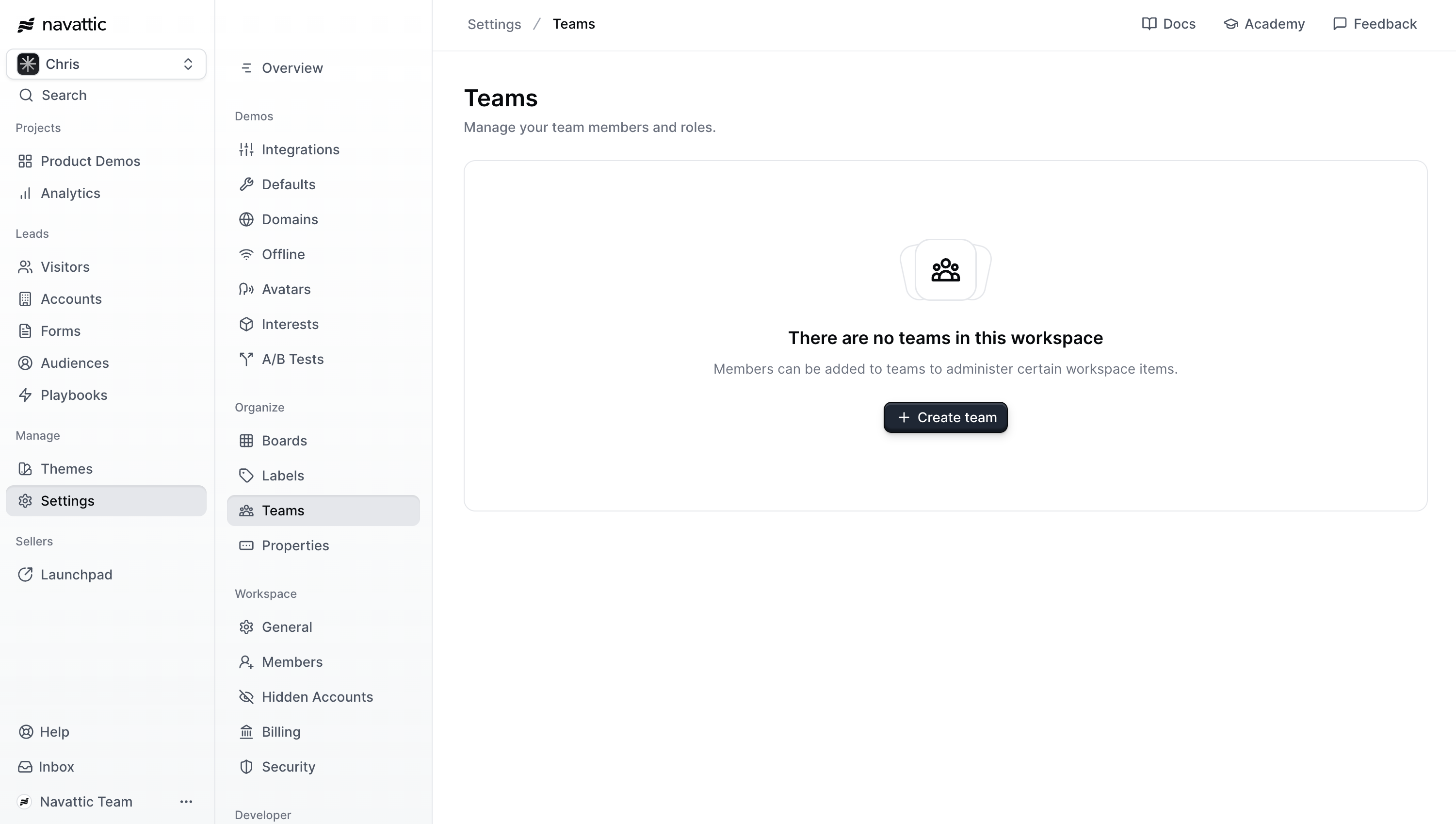The width and height of the screenshot is (1456, 824).
Task: Click the Navattic logo icon
Action: click(25, 24)
